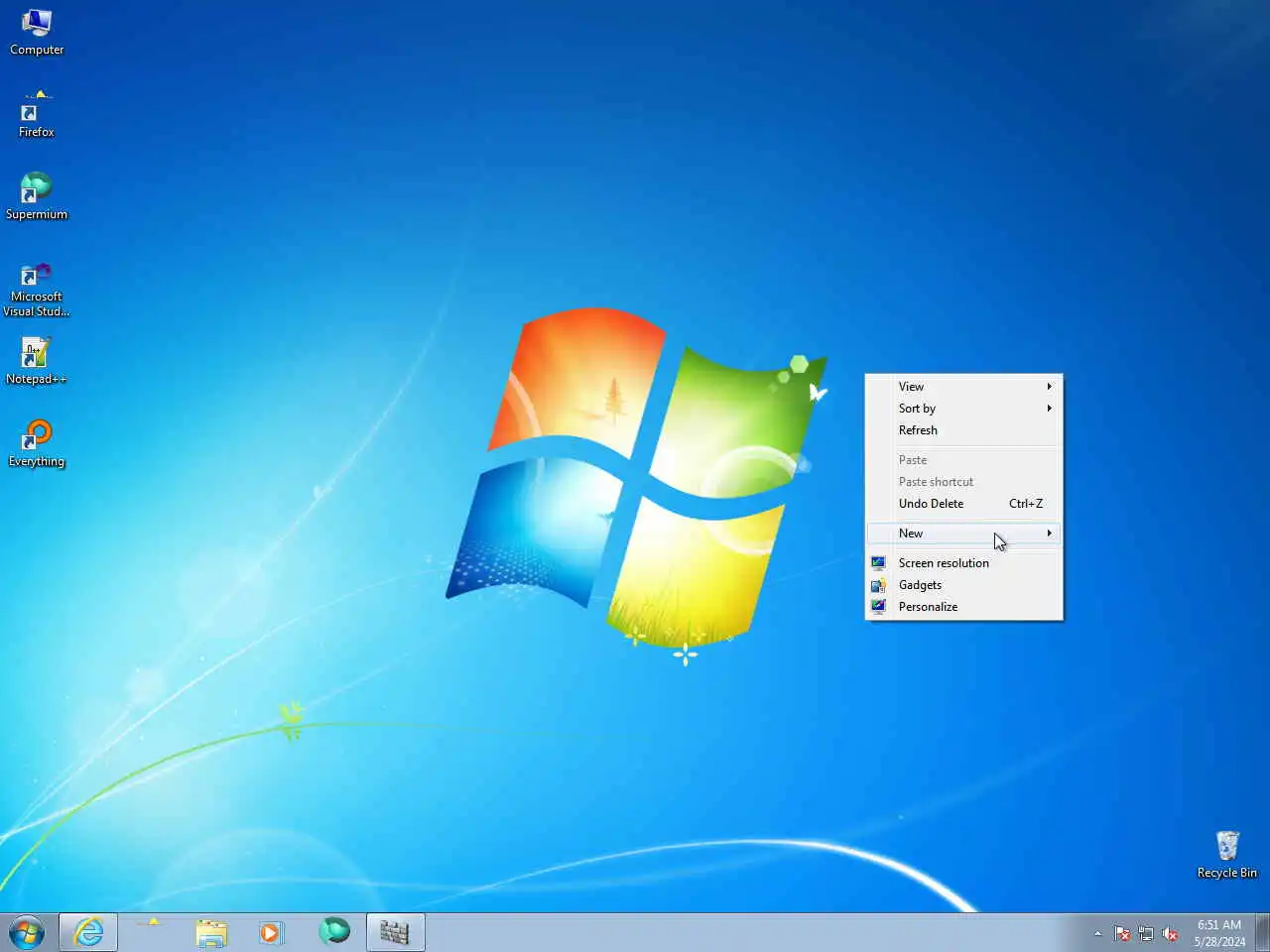
Task: Expand the Sort by submenu
Action: pos(963,409)
